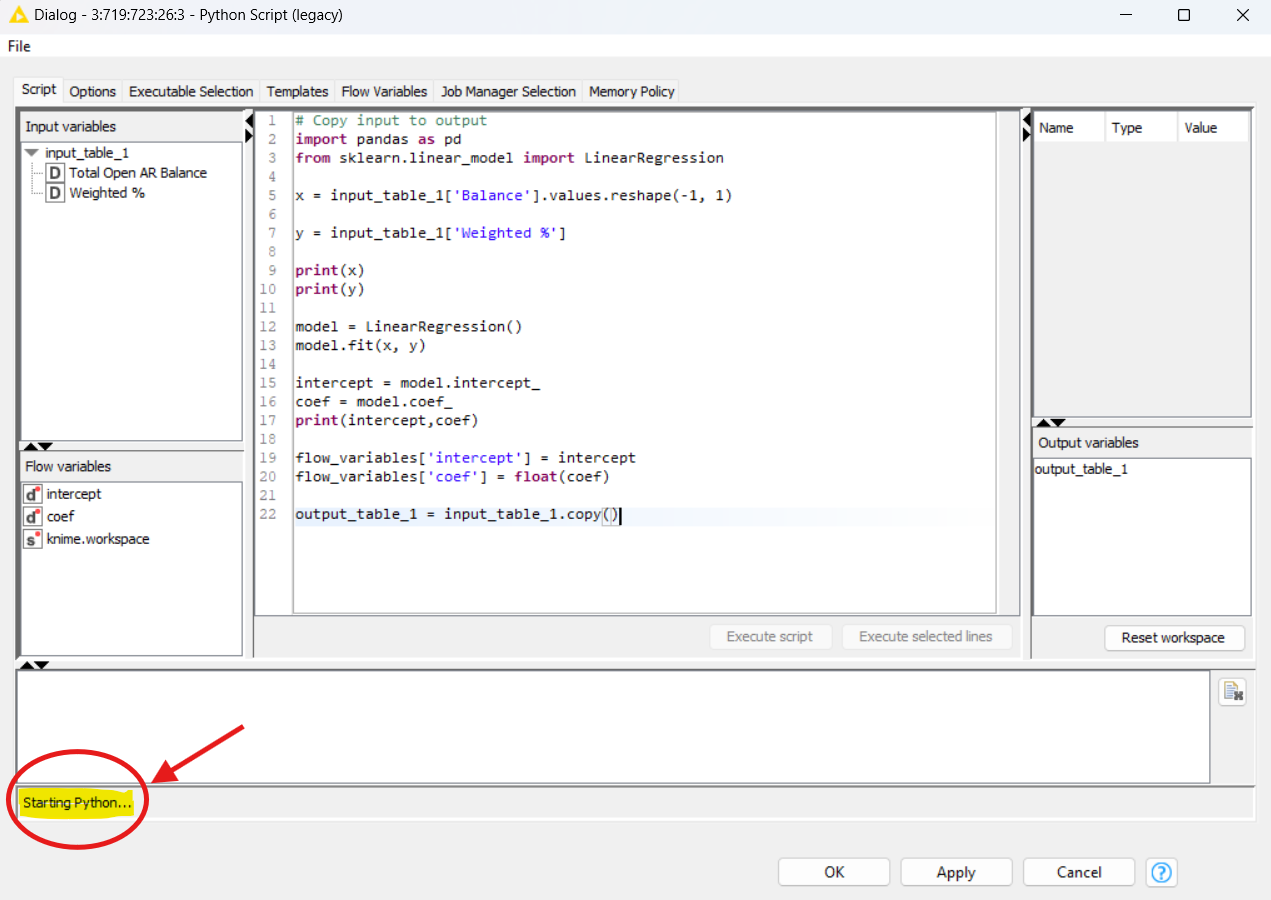Click Reset workspace button
Image resolution: width=1271 pixels, height=900 pixels.
(1173, 637)
